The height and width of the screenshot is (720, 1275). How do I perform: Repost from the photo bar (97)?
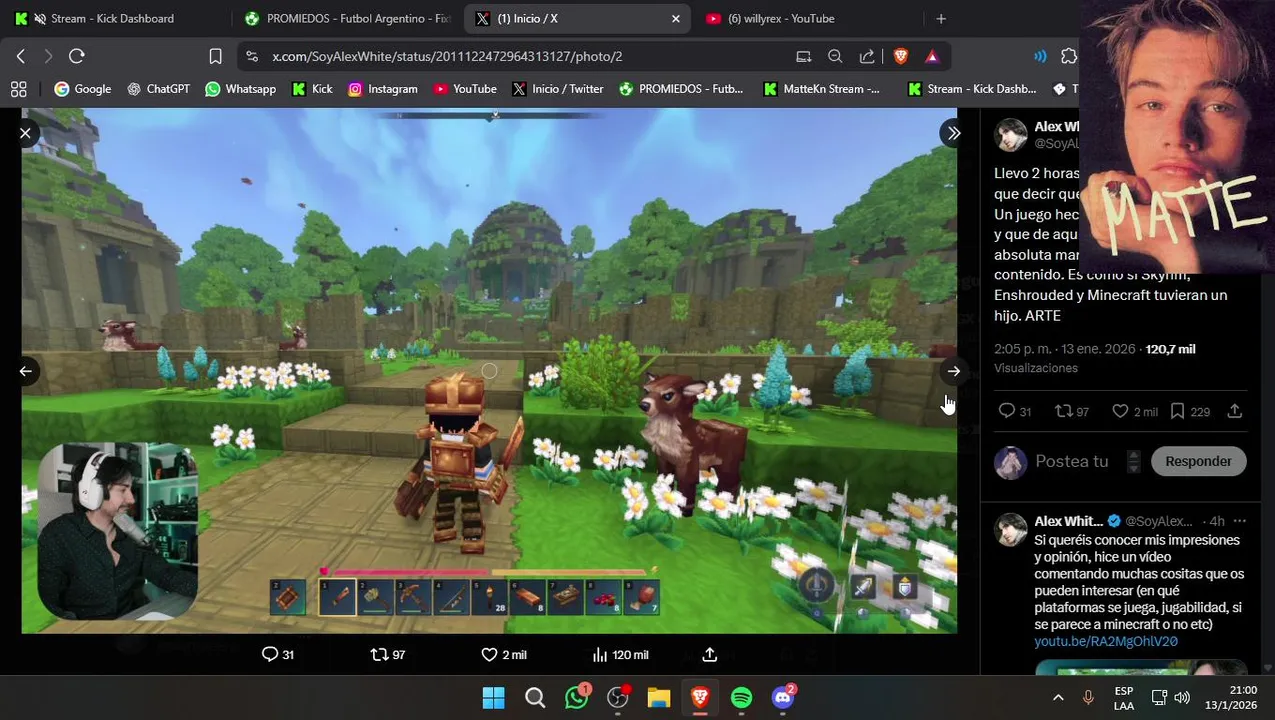[388, 654]
